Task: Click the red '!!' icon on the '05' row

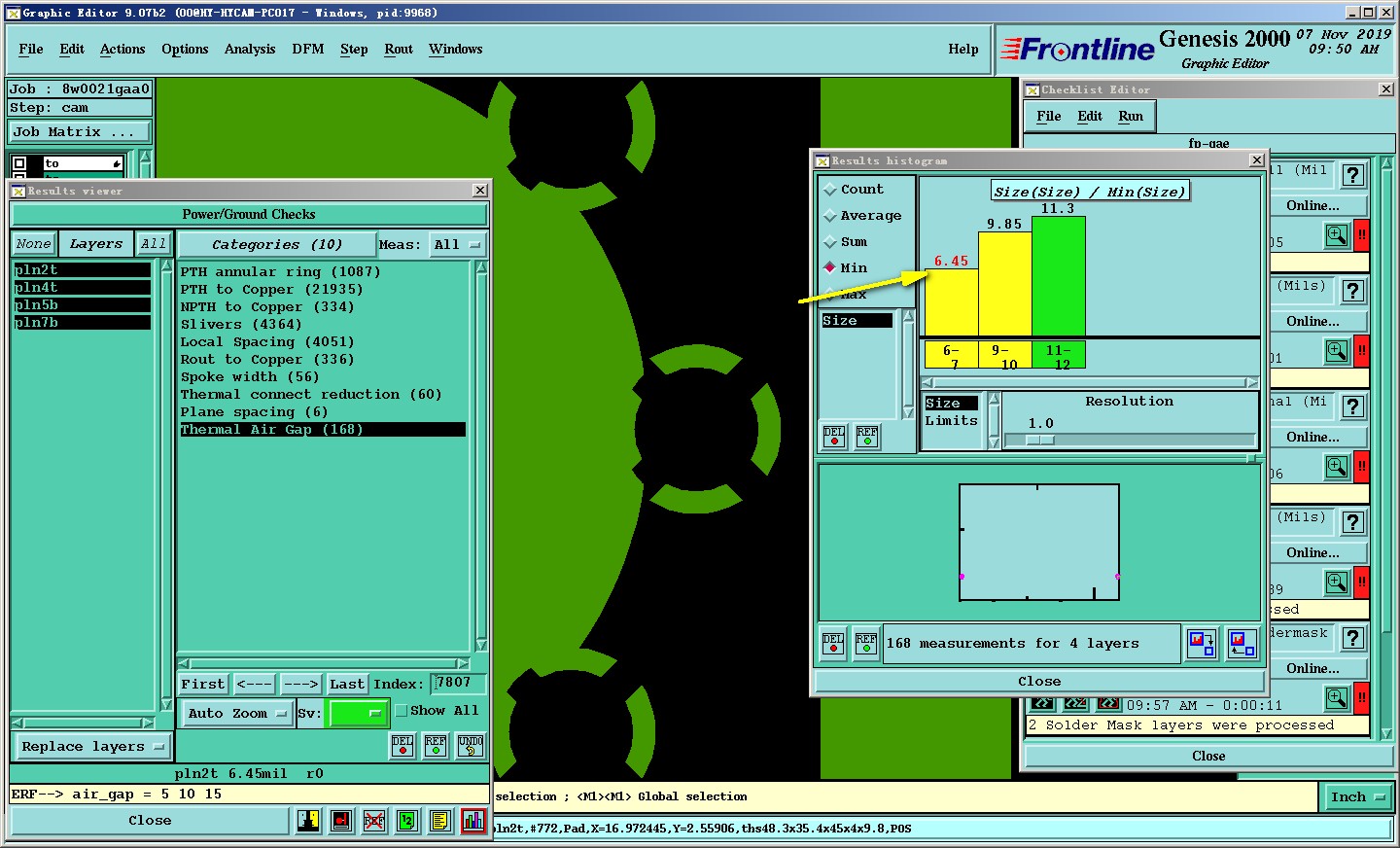Action: [1361, 234]
